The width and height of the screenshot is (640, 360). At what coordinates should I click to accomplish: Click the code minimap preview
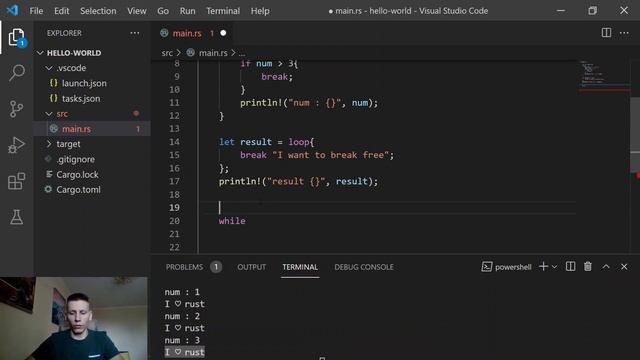(603, 76)
